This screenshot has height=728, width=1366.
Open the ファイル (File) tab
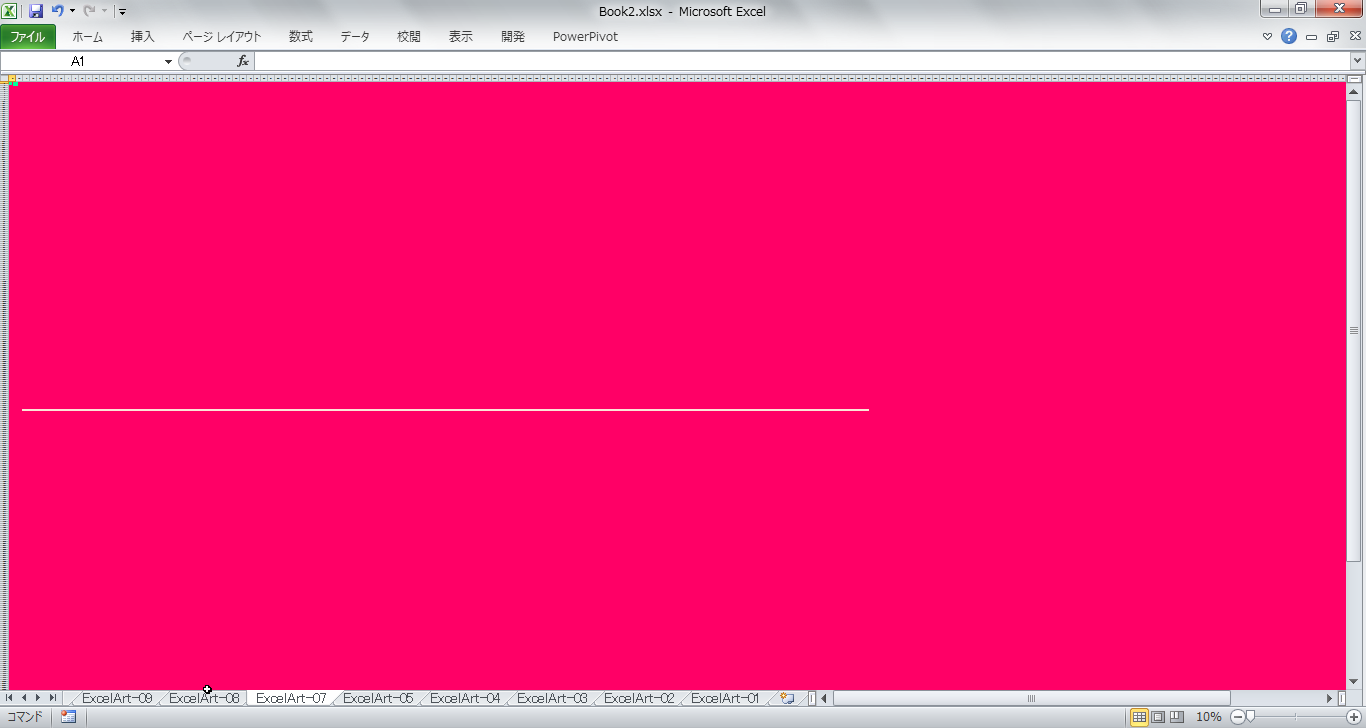28,37
